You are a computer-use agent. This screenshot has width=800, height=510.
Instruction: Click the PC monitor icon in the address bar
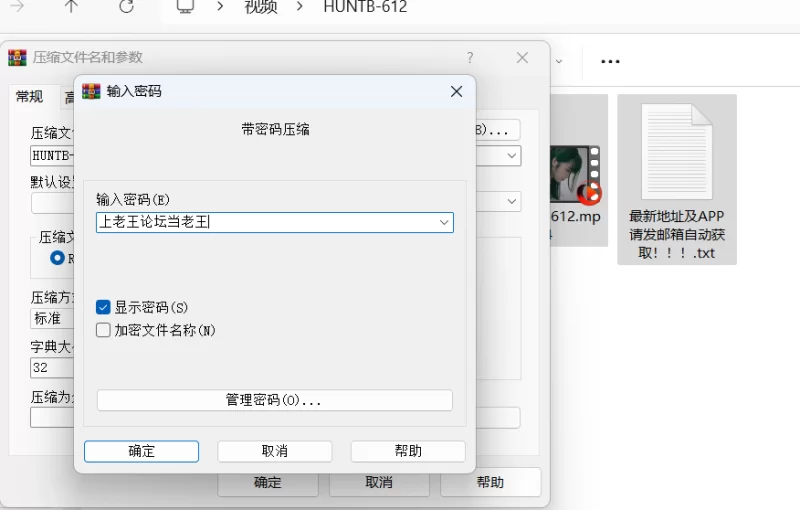pyautogui.click(x=185, y=6)
